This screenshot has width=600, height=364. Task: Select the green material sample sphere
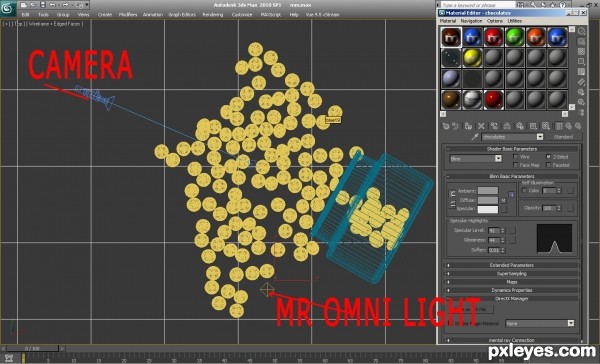coord(515,37)
